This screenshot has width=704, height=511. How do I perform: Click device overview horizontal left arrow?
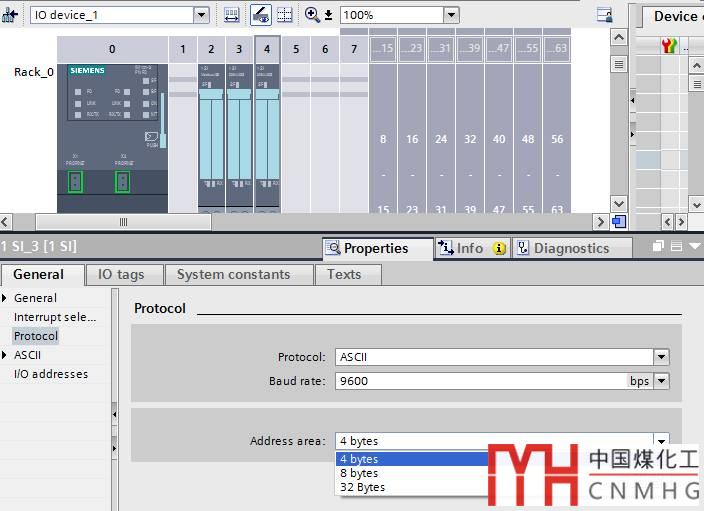[668, 222]
